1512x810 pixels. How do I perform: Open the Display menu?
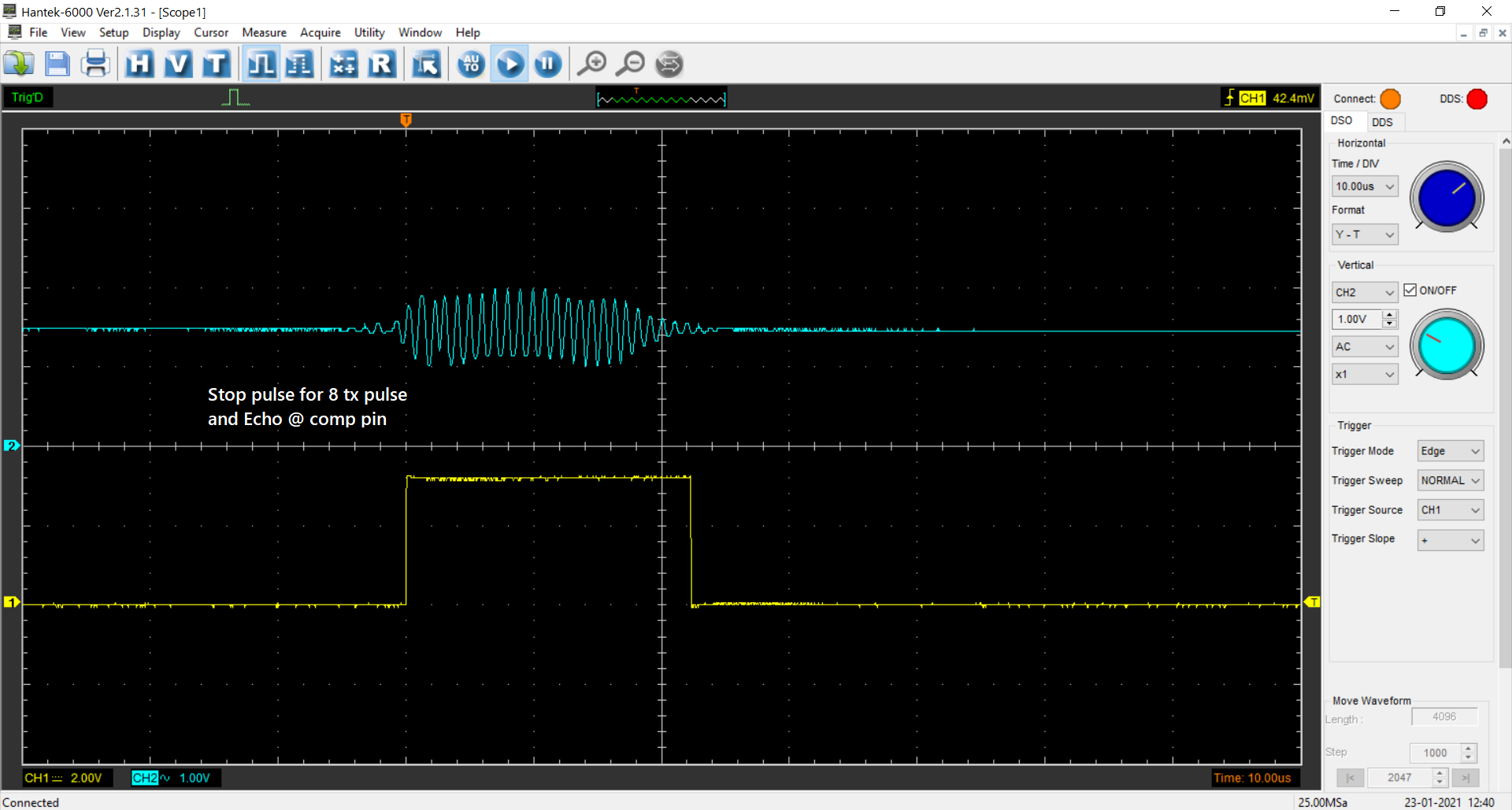[x=161, y=32]
